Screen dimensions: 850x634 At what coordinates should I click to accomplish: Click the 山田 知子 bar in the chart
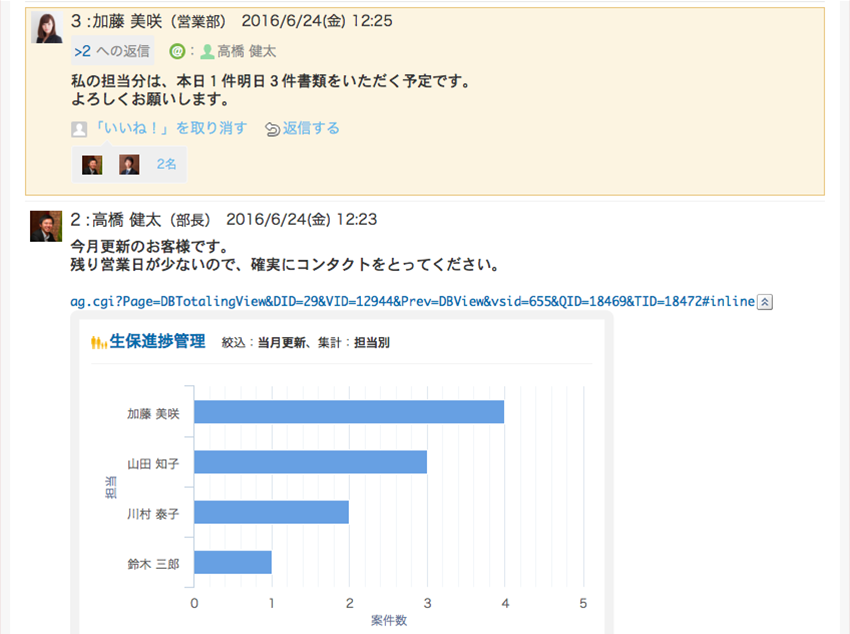coord(310,462)
